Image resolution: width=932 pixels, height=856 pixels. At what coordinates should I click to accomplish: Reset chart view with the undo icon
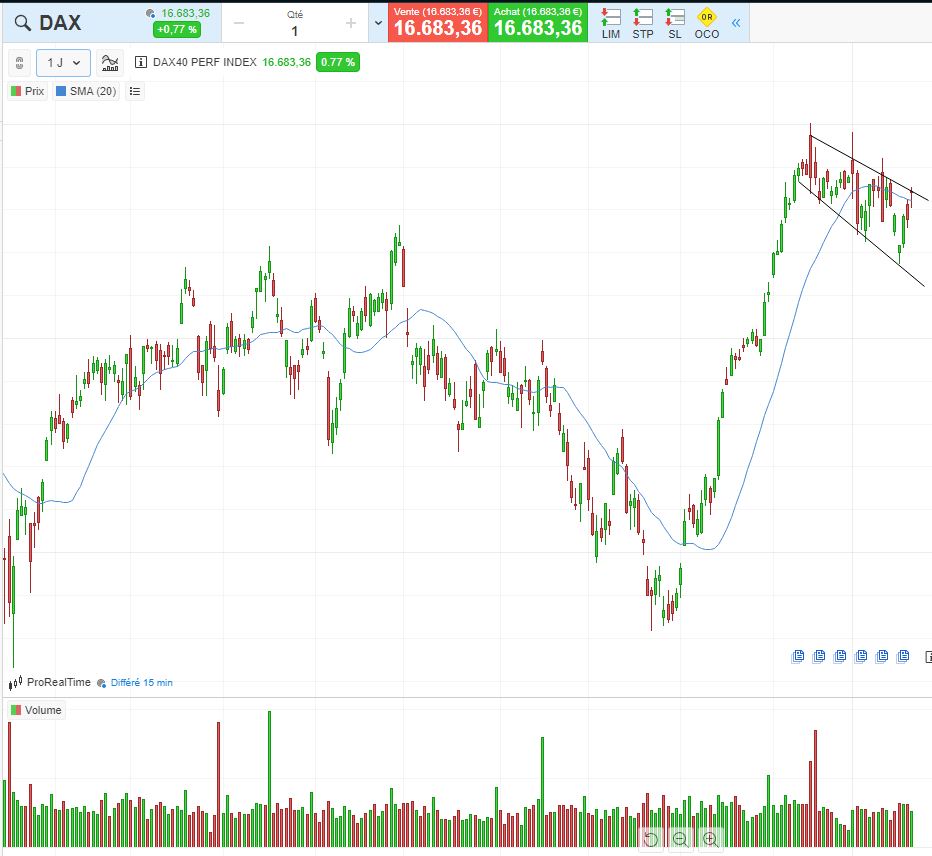651,839
